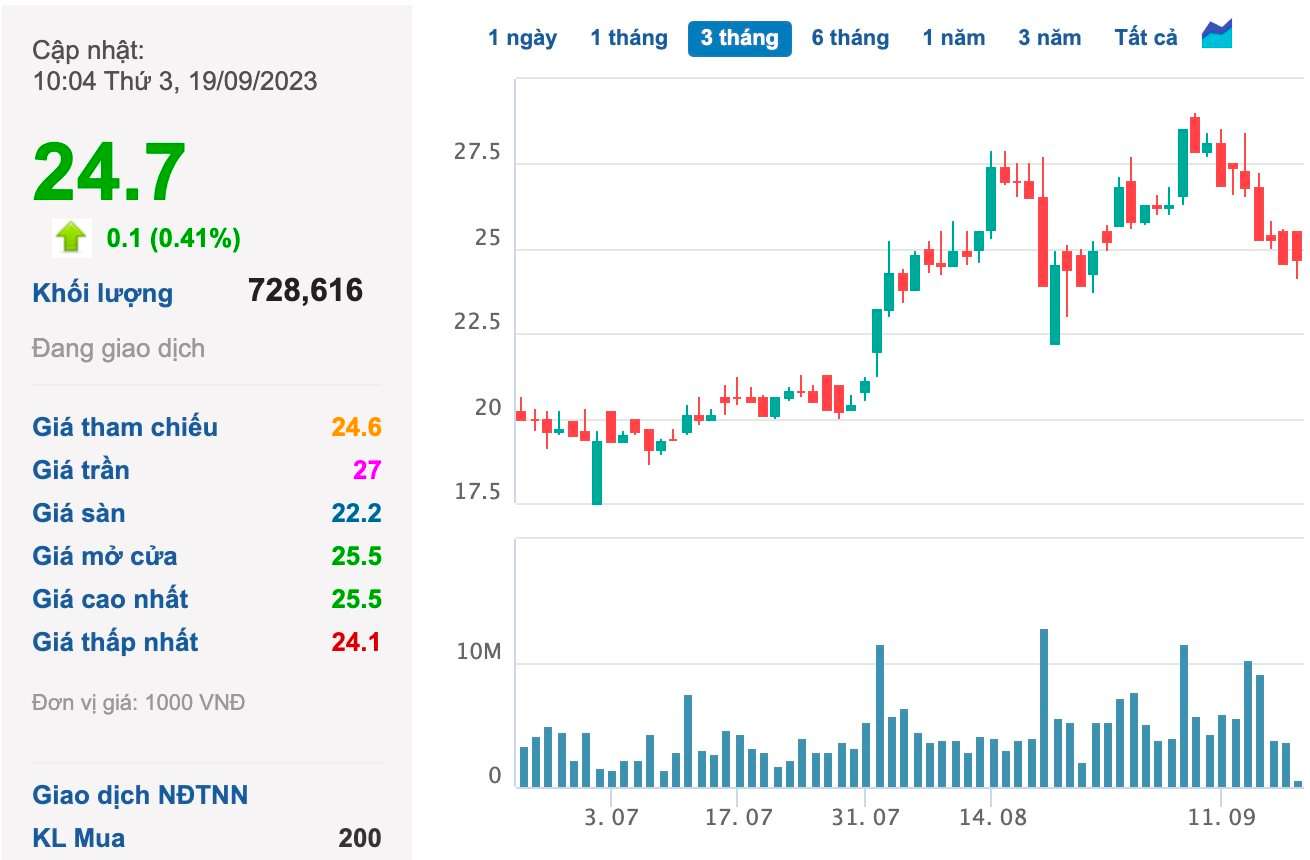Click the update timestamp '10:04 Thứ 3, 19/09/2023'
This screenshot has width=1310, height=860.
(x=175, y=81)
